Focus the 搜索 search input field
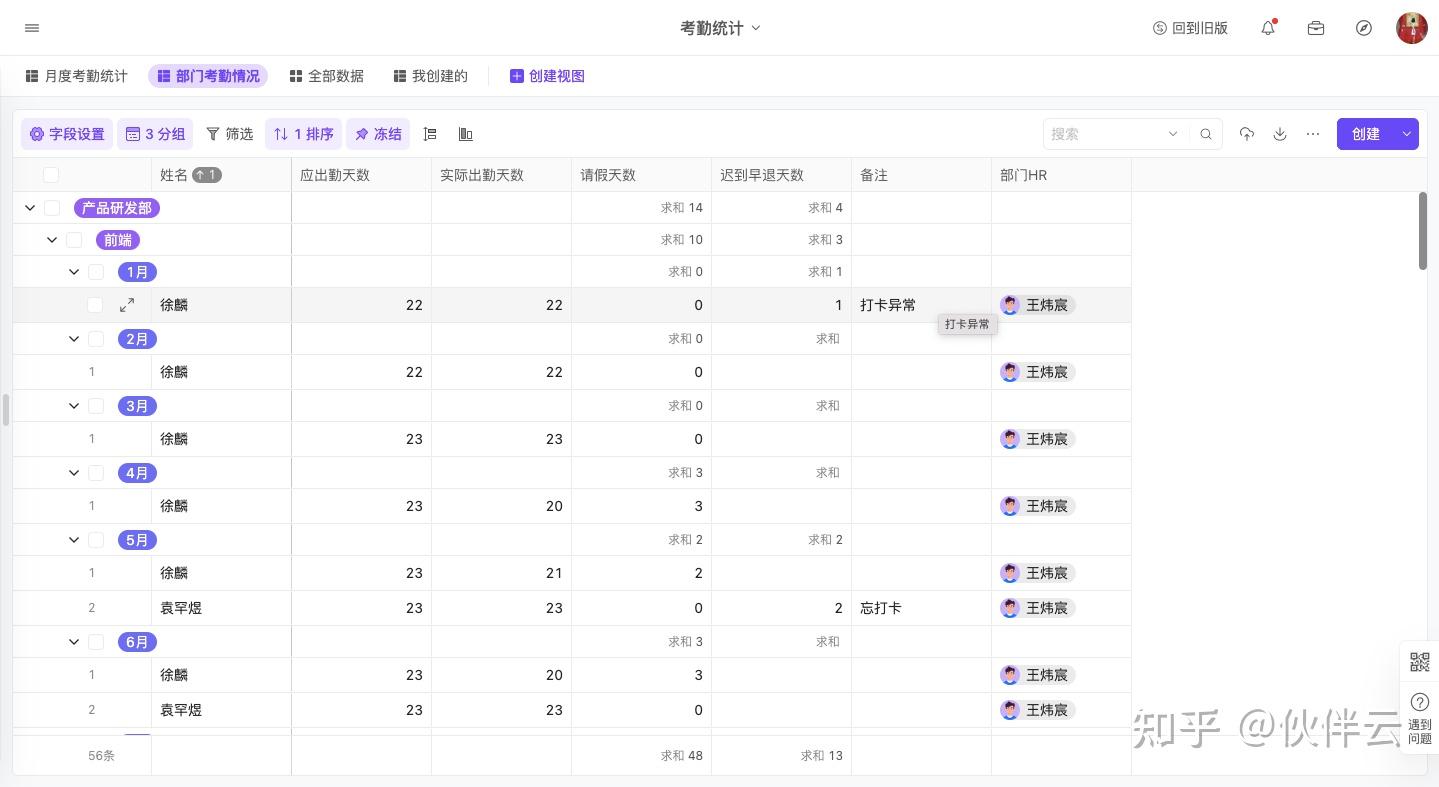The image size is (1439, 787). 1105,134
